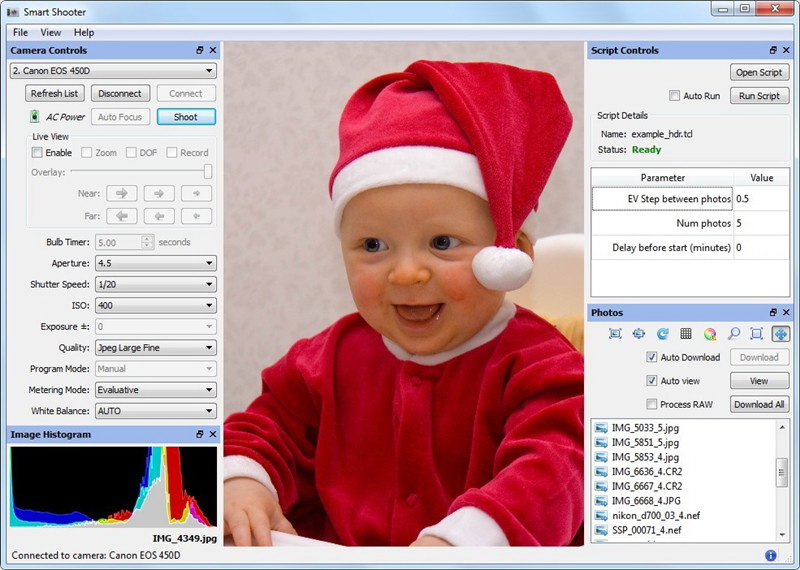Viewport: 800px width, 570px height.
Task: Click the Bulb Timer seconds input field
Action: pos(118,242)
